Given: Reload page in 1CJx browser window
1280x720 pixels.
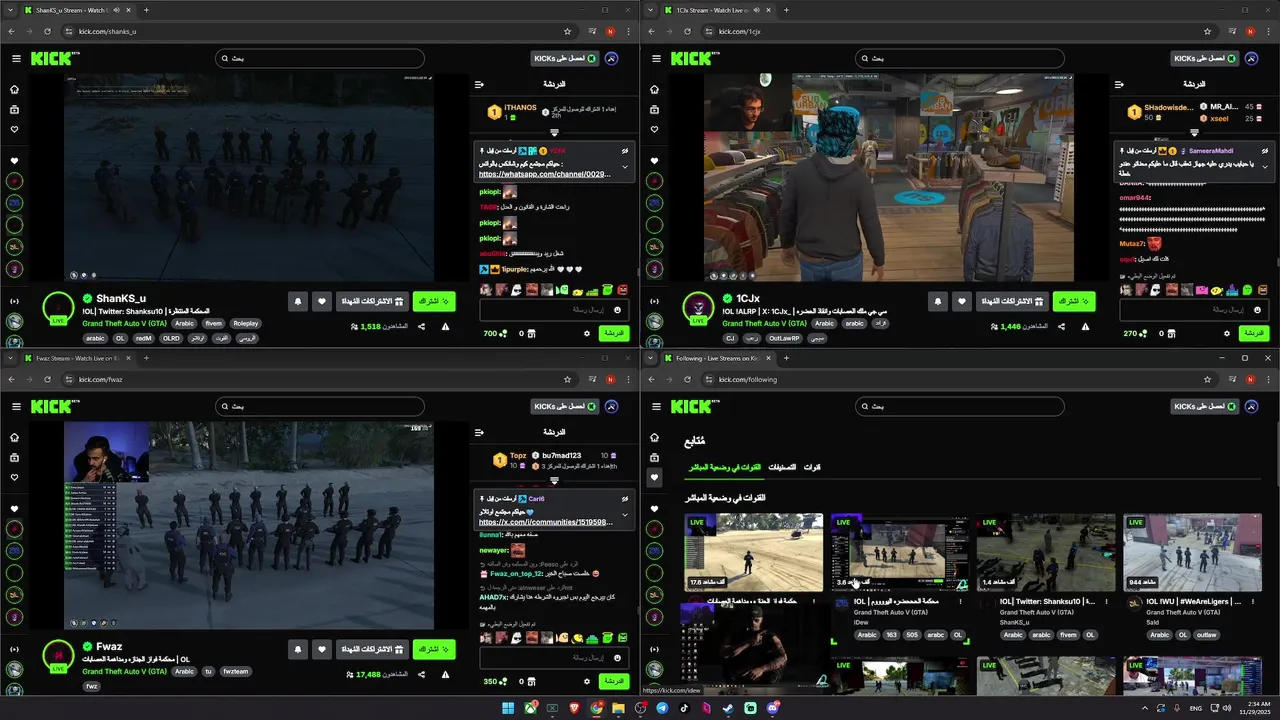Looking at the screenshot, I should (689, 31).
